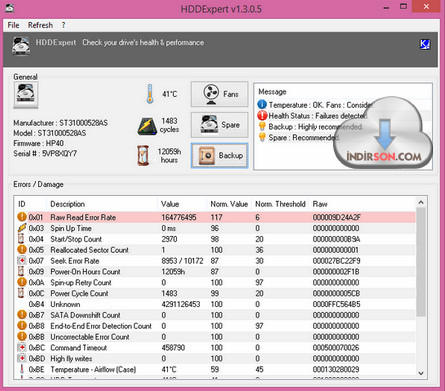Select the Reallocated Sector Count row
The image size is (445, 391).
(215, 250)
